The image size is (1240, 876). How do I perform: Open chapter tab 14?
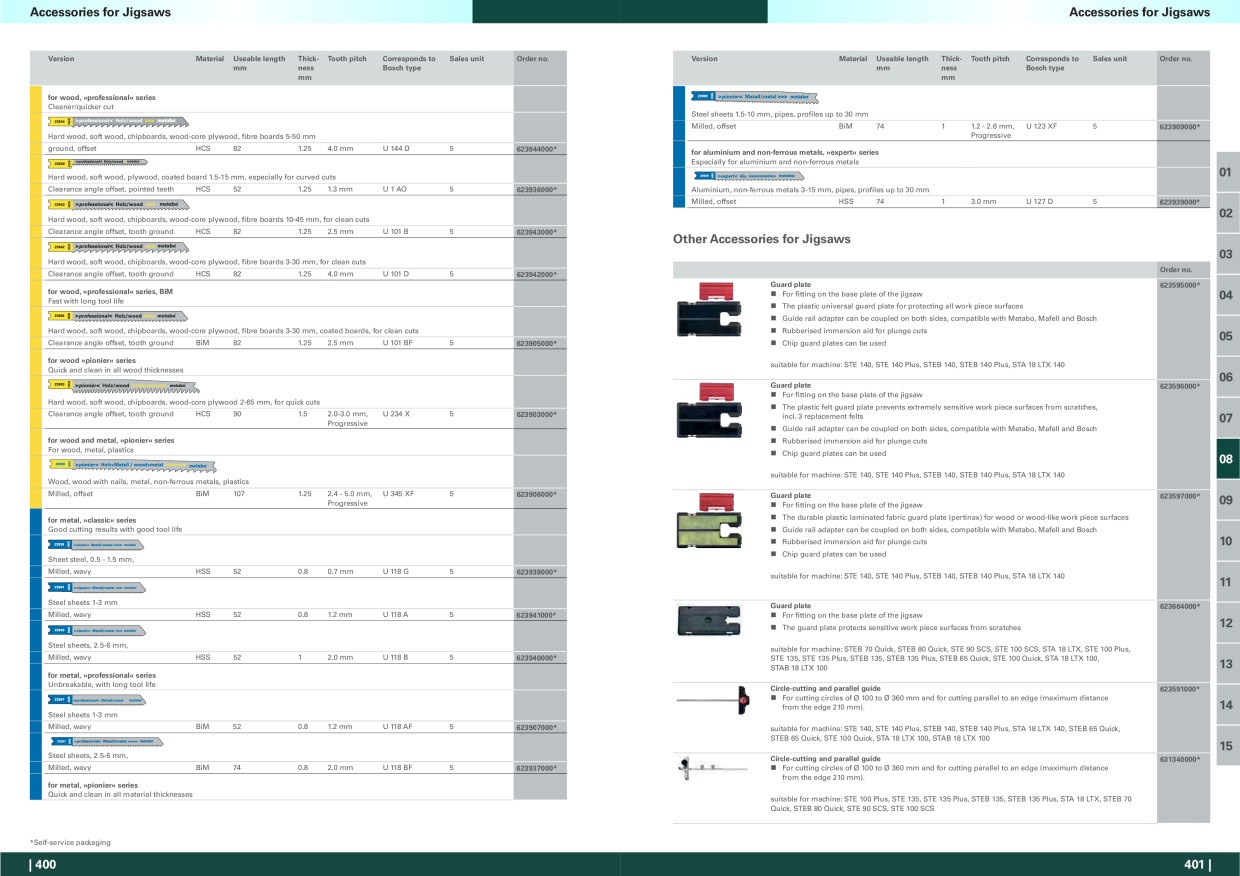pos(1226,705)
